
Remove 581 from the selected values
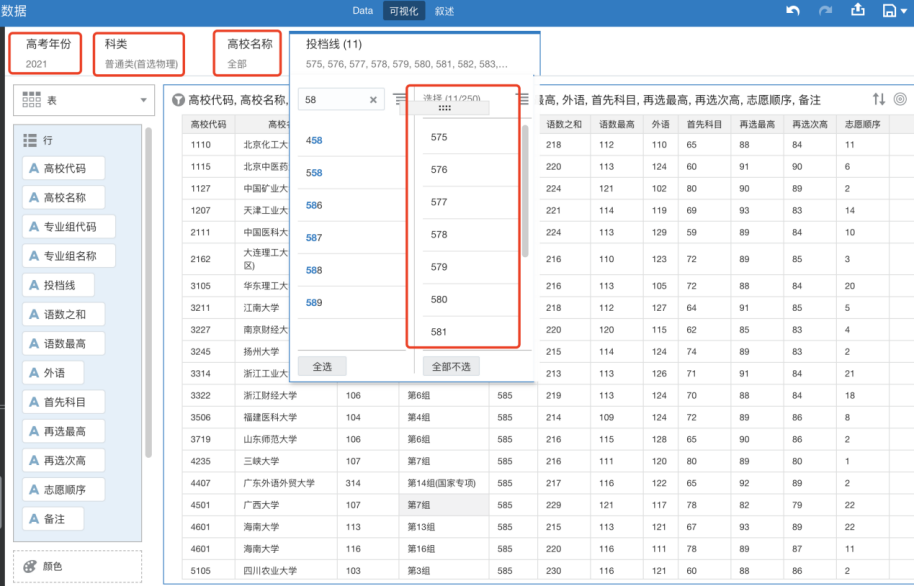(471, 332)
